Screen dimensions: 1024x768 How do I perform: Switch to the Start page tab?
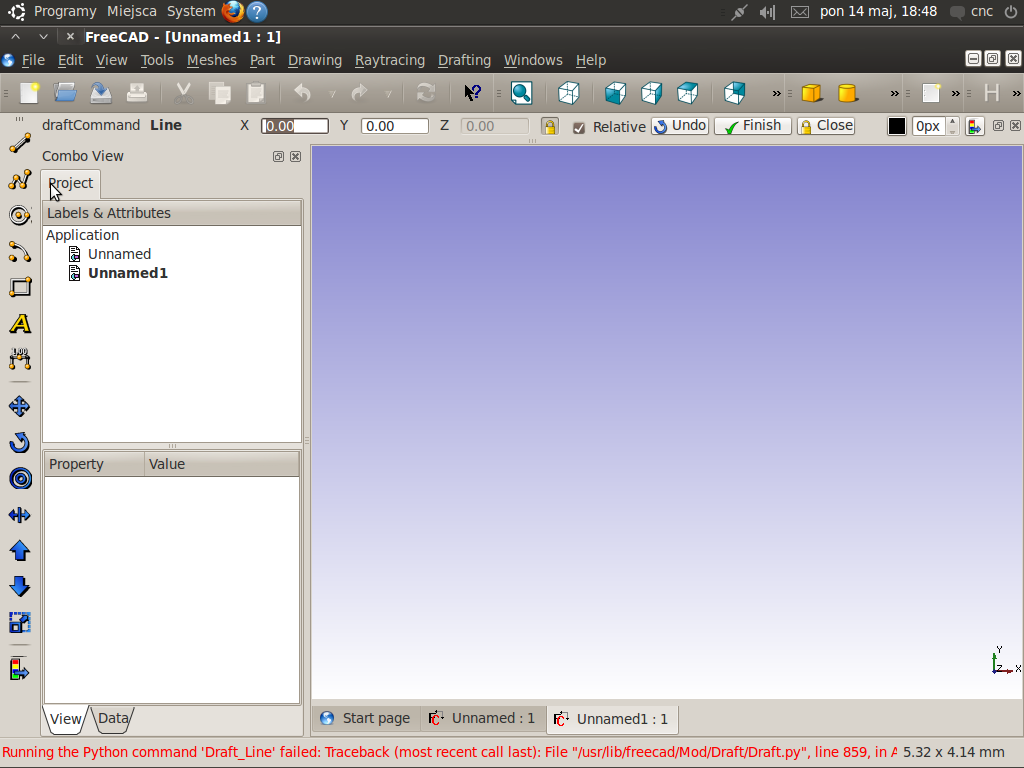click(x=366, y=718)
